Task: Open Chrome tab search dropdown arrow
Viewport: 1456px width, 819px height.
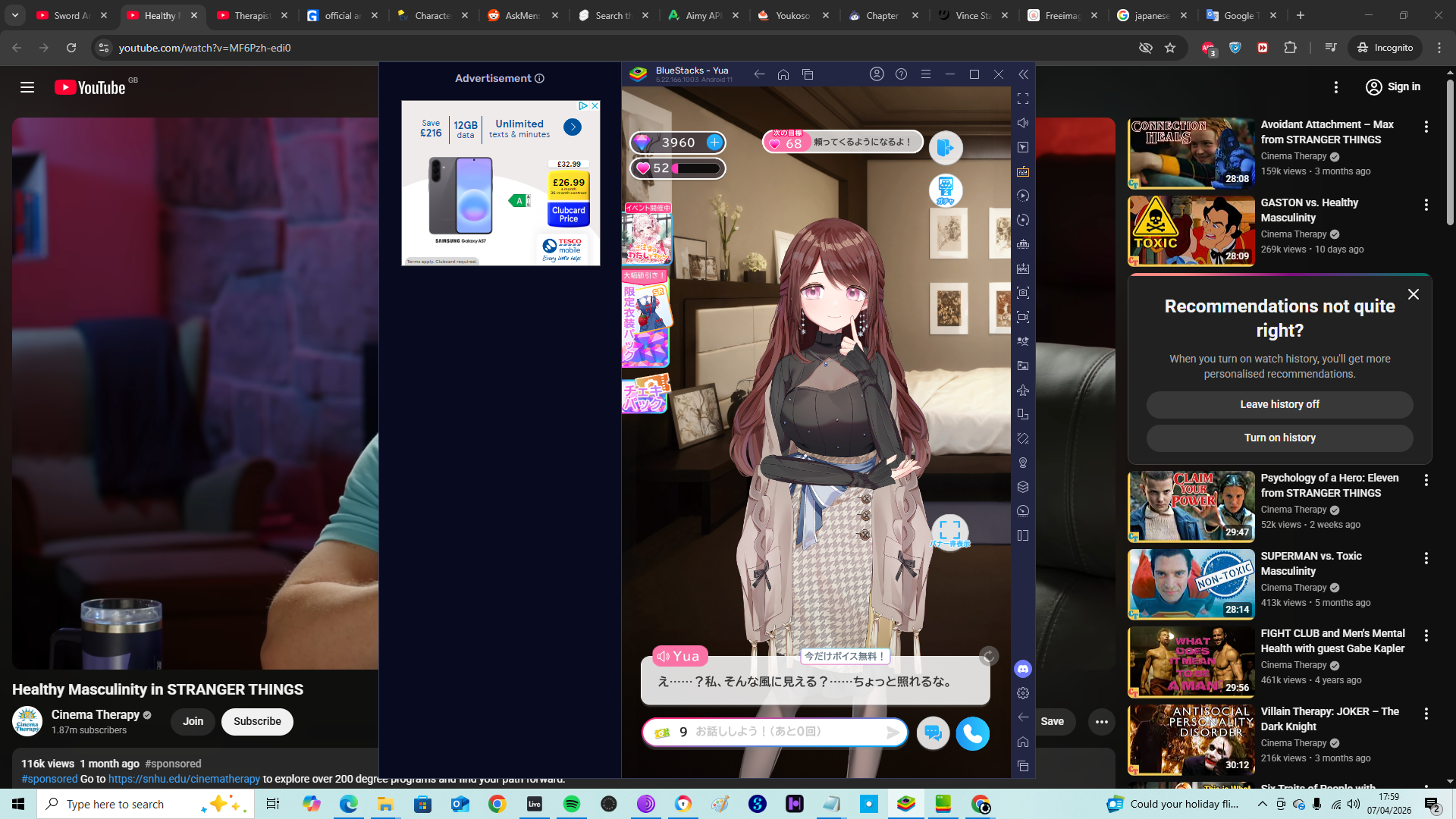Action: coord(15,15)
